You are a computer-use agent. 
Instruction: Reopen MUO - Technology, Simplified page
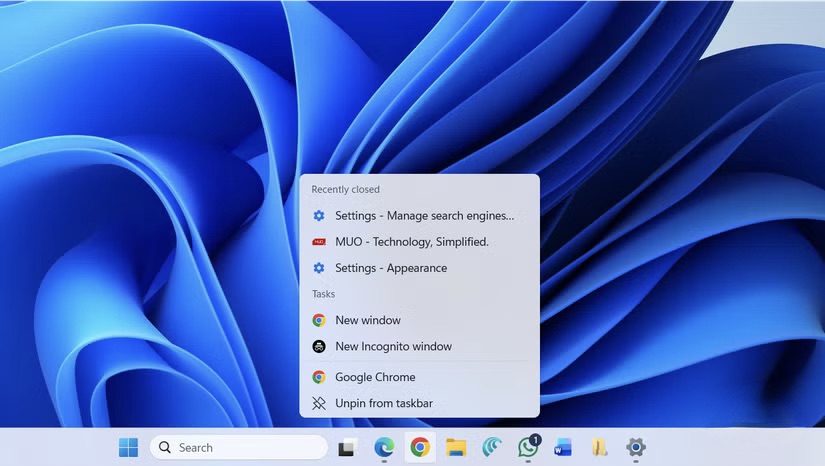point(419,242)
